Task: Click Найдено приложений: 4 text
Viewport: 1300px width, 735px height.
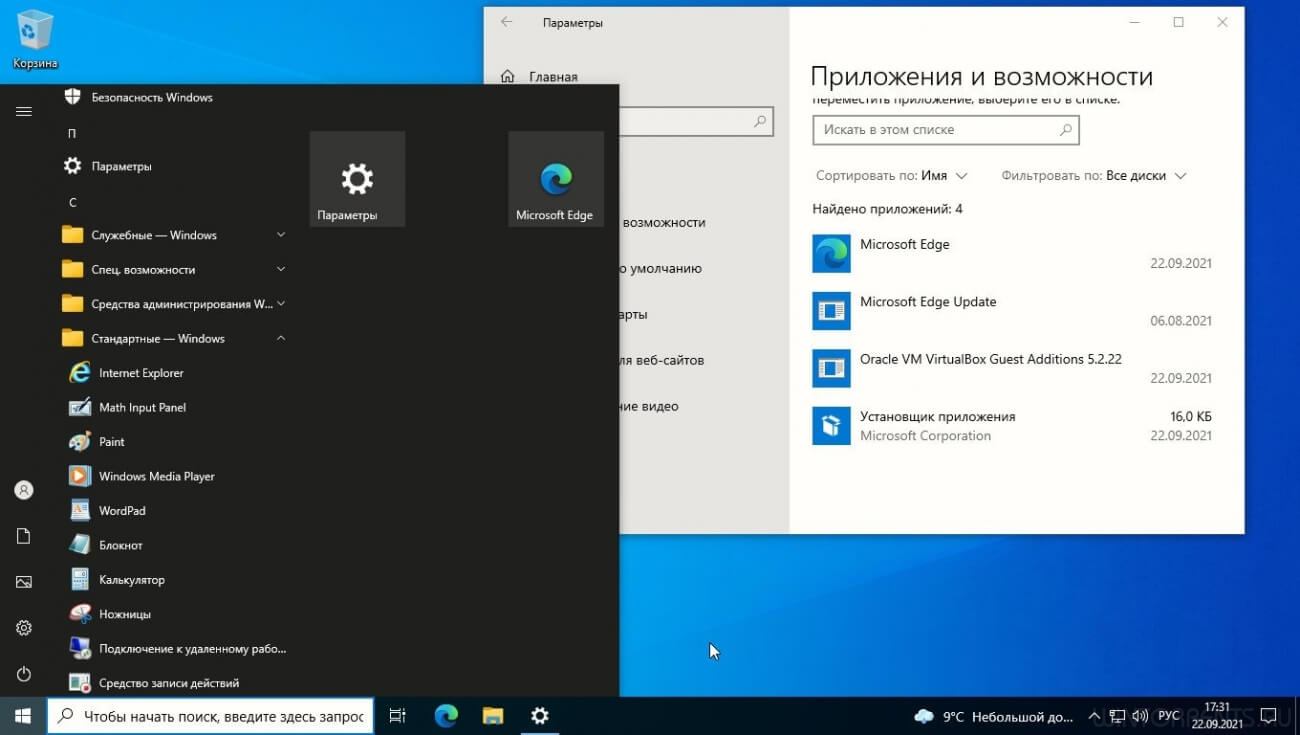Action: tap(887, 209)
